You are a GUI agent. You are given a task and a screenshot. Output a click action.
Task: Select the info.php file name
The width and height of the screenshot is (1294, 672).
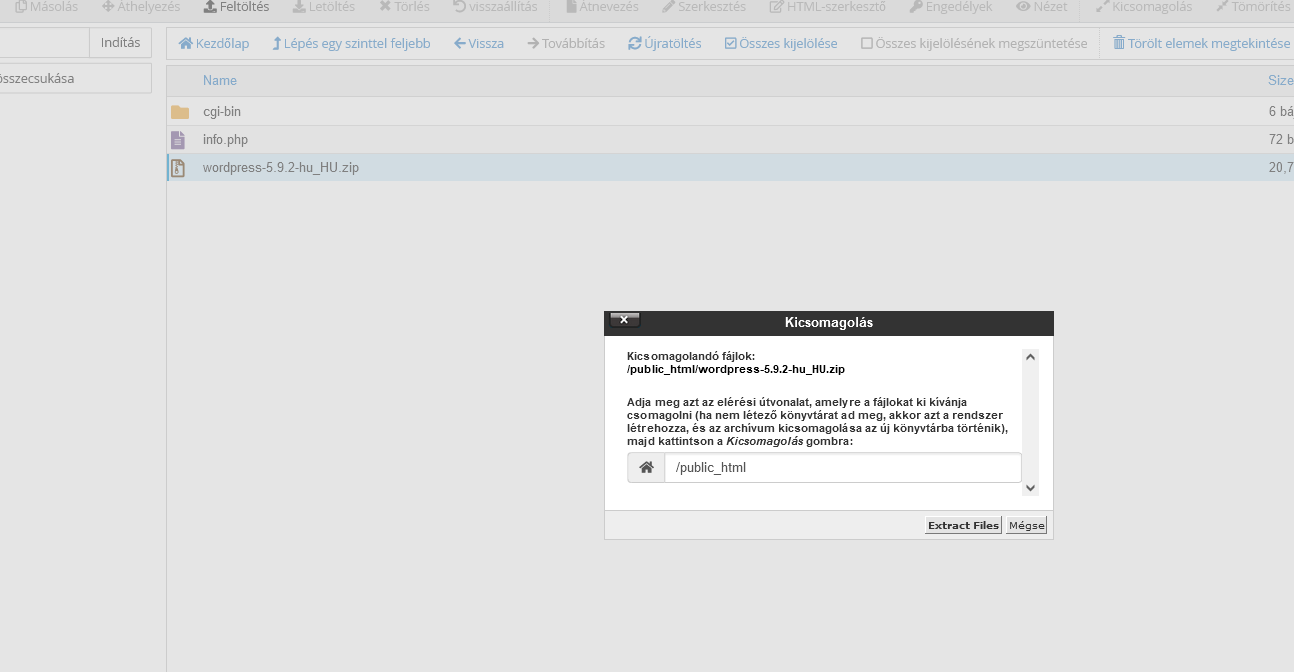click(x=225, y=140)
